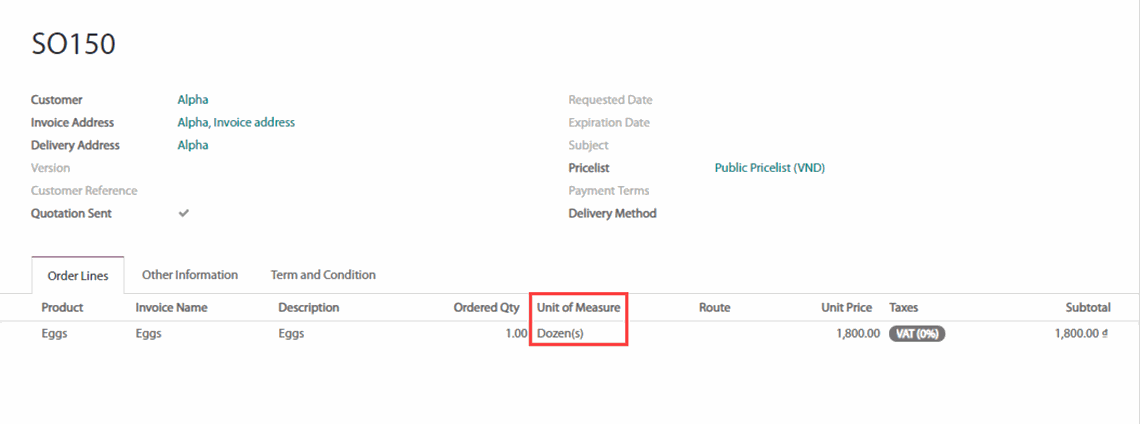
Task: Open the Term and Condition tab
Action: (323, 275)
